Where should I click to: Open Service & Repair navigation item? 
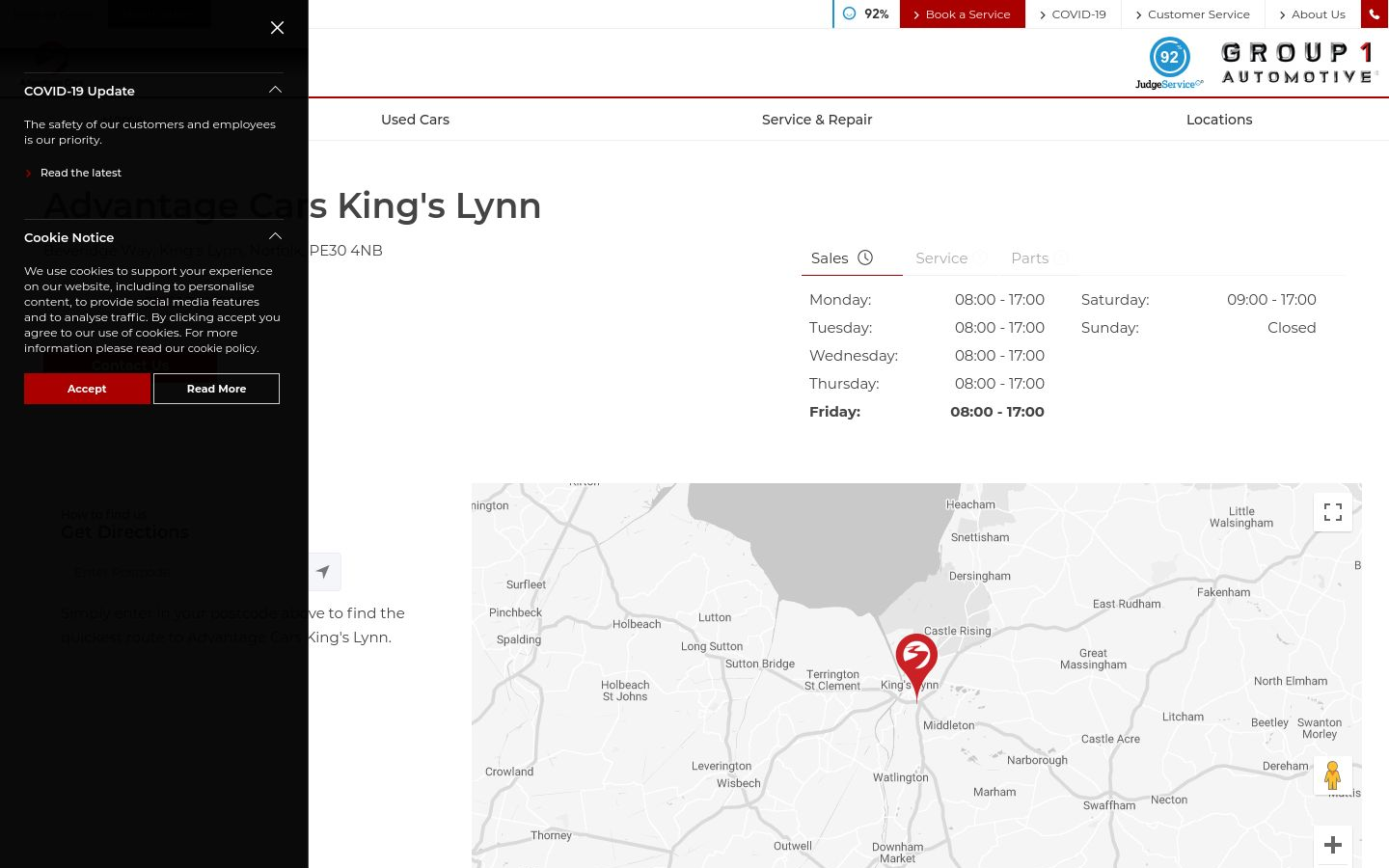(x=817, y=120)
